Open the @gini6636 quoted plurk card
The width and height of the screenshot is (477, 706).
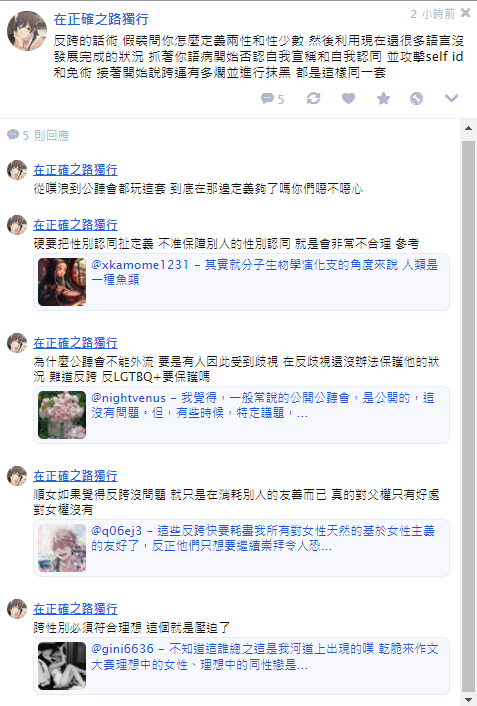[x=241, y=666]
